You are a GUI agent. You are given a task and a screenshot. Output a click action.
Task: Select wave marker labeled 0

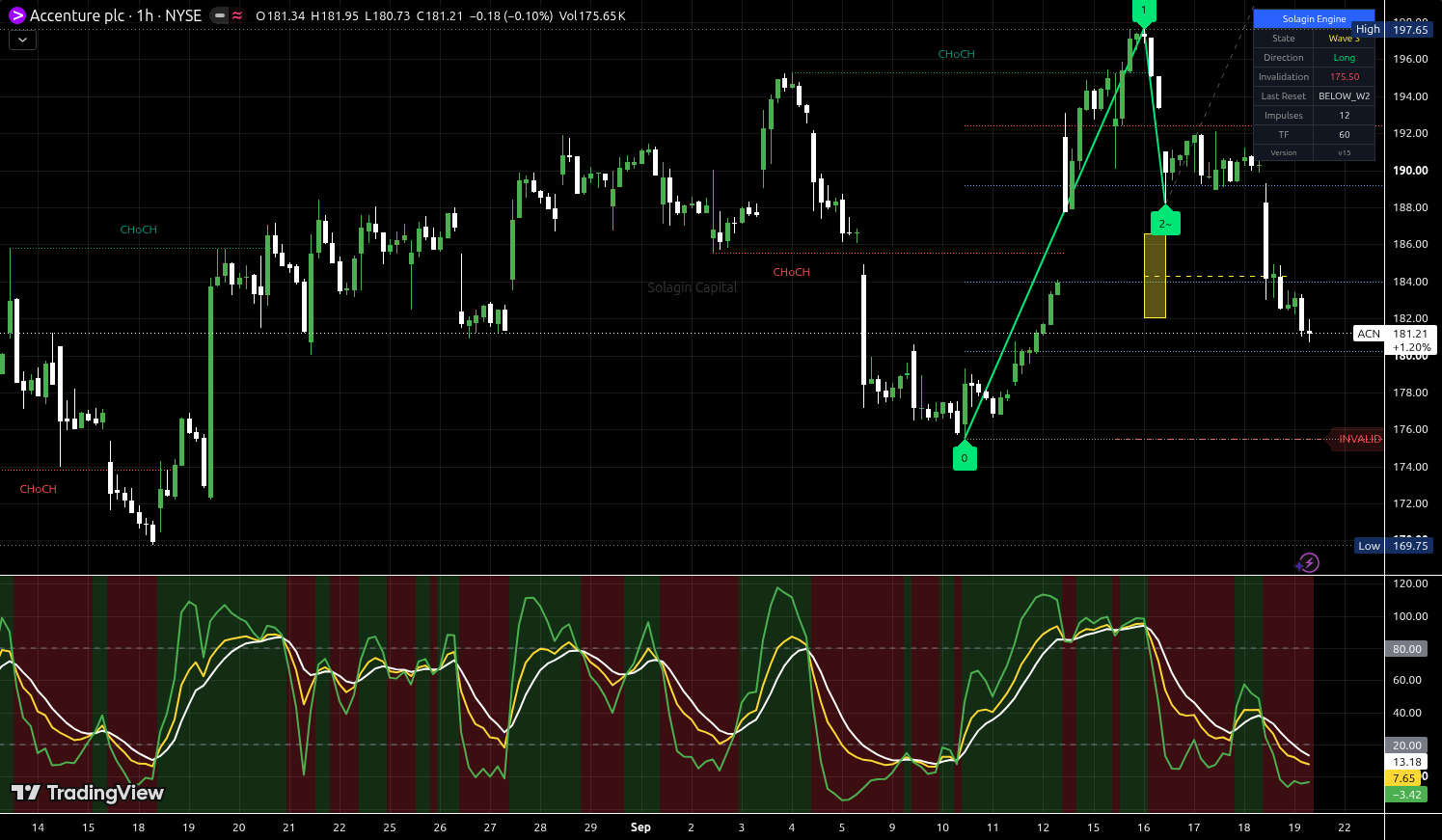click(x=965, y=457)
